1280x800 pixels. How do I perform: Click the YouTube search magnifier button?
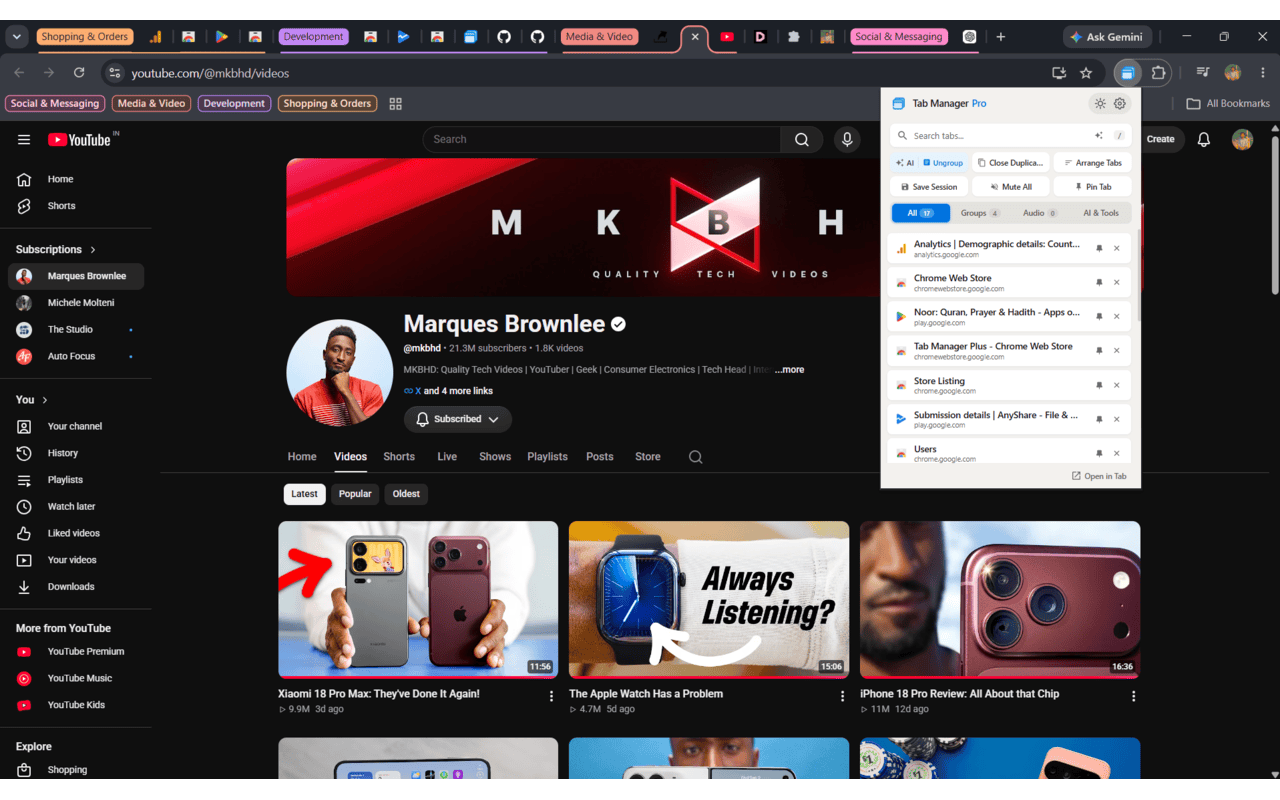(801, 139)
